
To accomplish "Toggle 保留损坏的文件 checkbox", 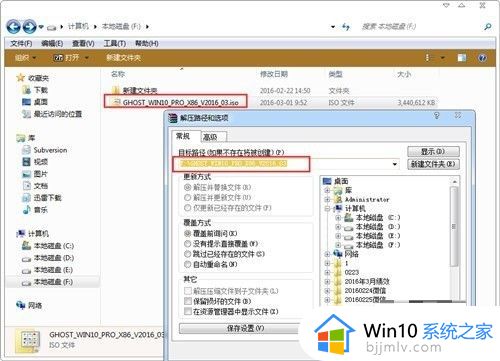I will pyautogui.click(x=188, y=301).
